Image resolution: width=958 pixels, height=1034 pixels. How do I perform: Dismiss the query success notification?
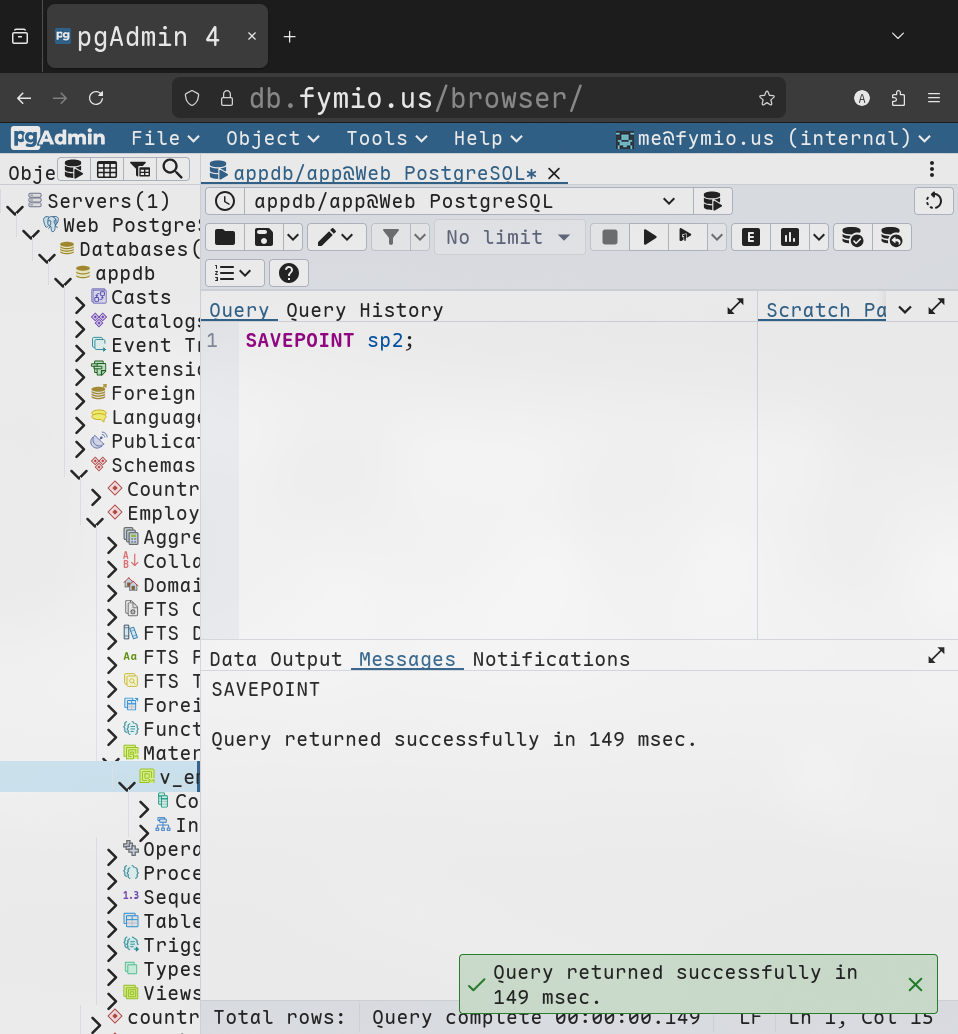coord(915,984)
